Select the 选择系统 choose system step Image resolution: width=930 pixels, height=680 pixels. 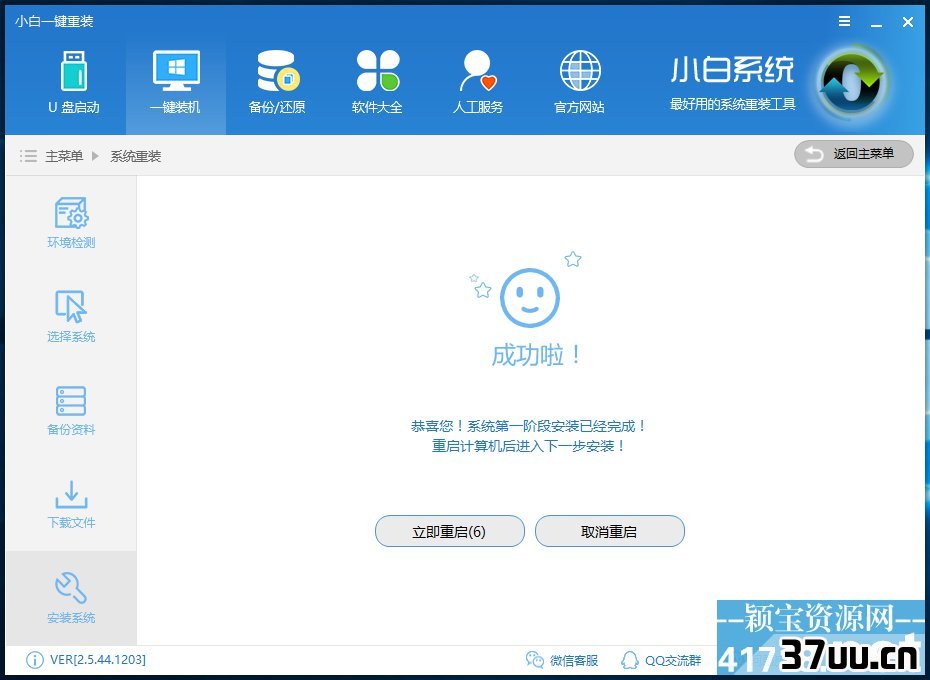(x=71, y=316)
